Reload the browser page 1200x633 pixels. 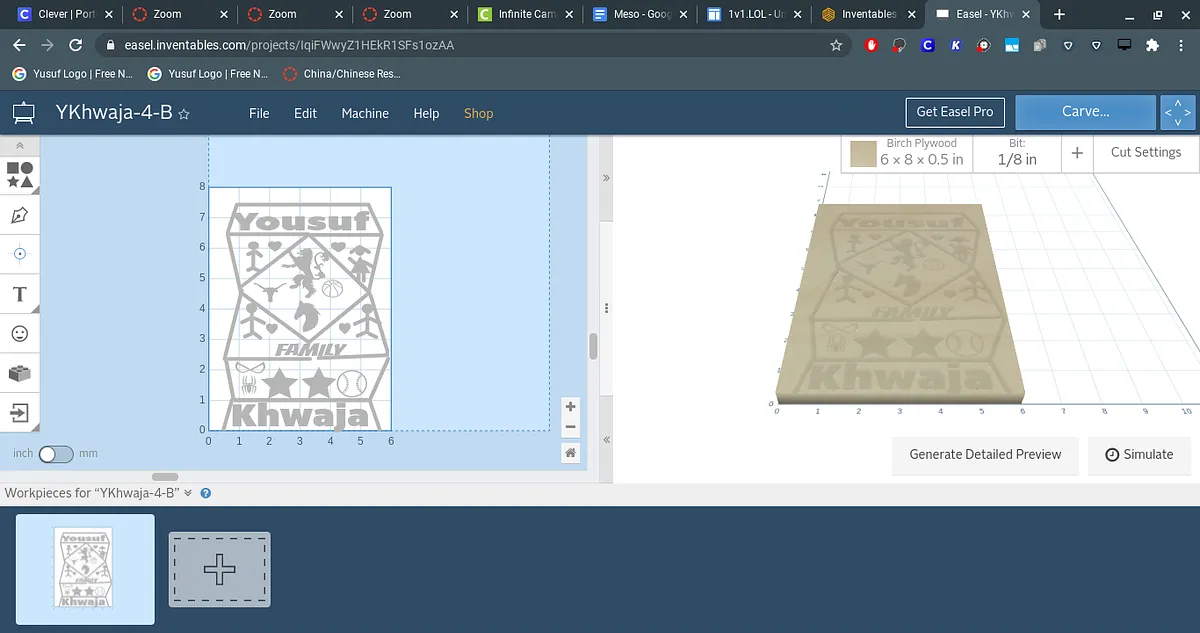(x=75, y=45)
